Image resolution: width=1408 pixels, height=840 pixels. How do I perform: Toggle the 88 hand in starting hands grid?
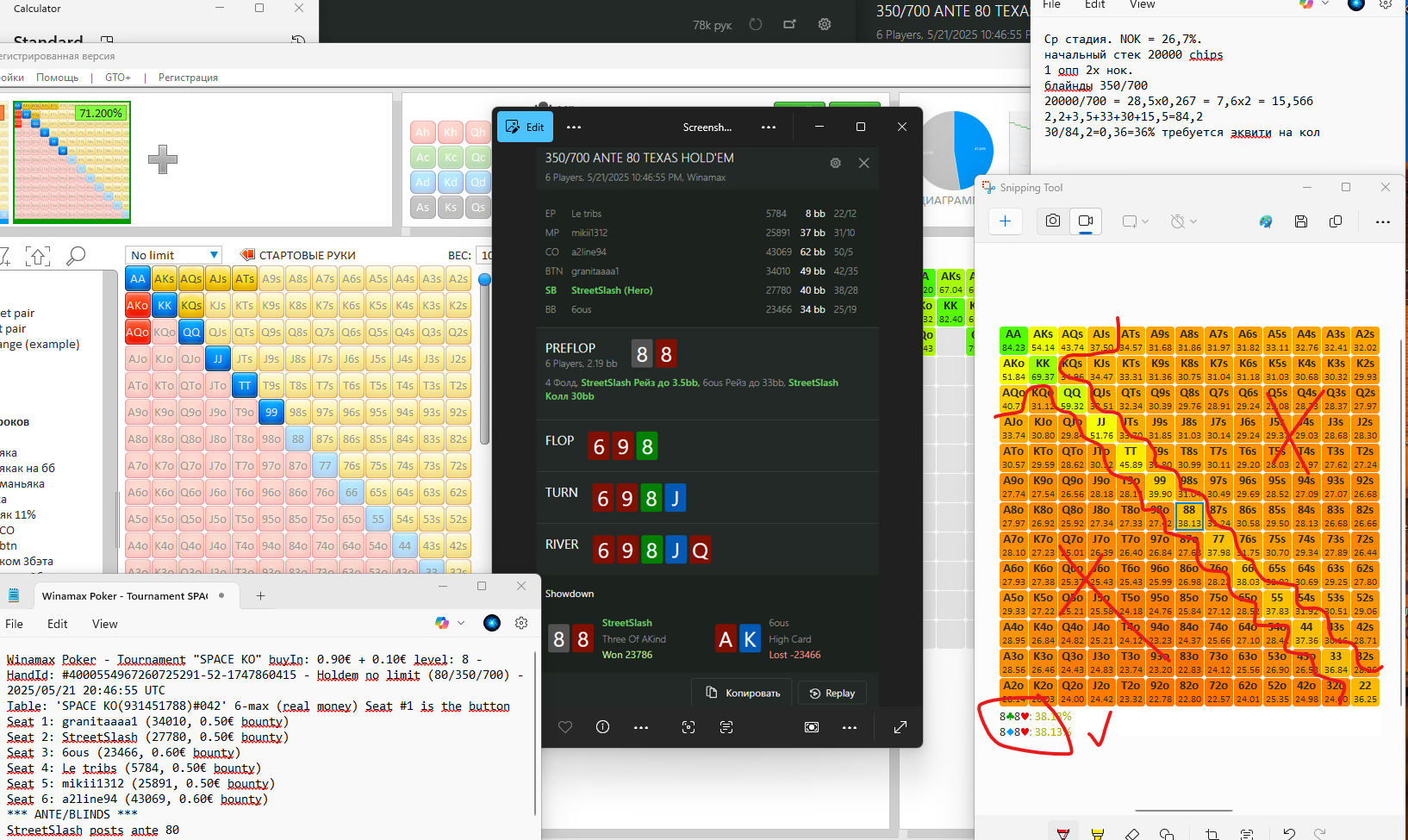click(x=298, y=439)
